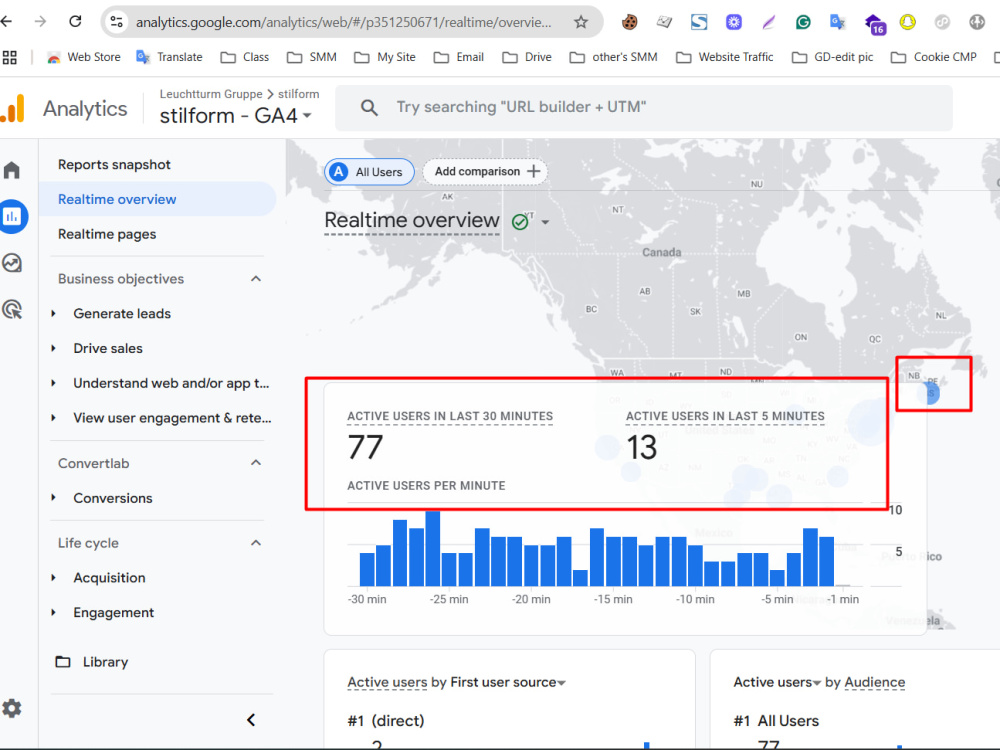Collapse the Business objectives section
This screenshot has width=1000, height=750.
tap(256, 279)
